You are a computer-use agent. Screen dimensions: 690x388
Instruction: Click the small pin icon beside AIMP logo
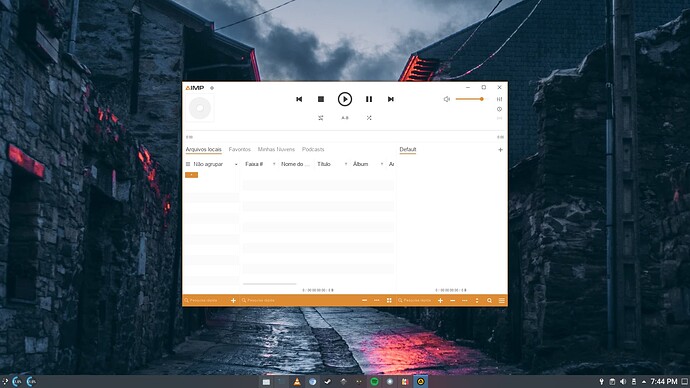(212, 88)
